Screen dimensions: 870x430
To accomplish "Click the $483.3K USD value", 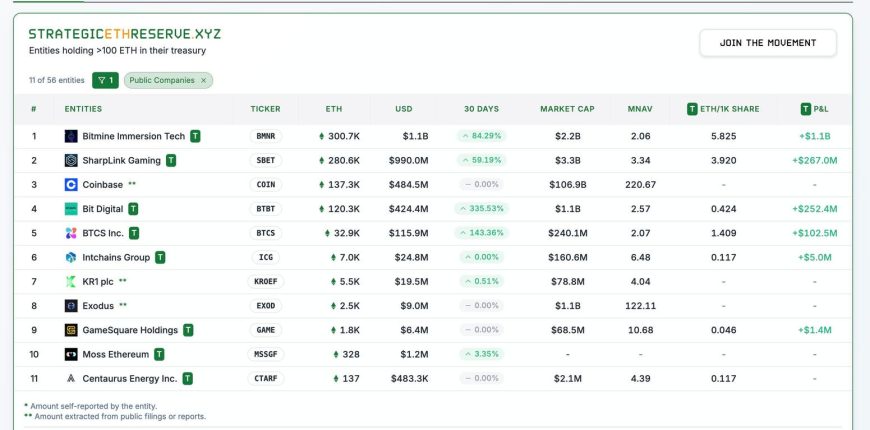I will (x=409, y=378).
